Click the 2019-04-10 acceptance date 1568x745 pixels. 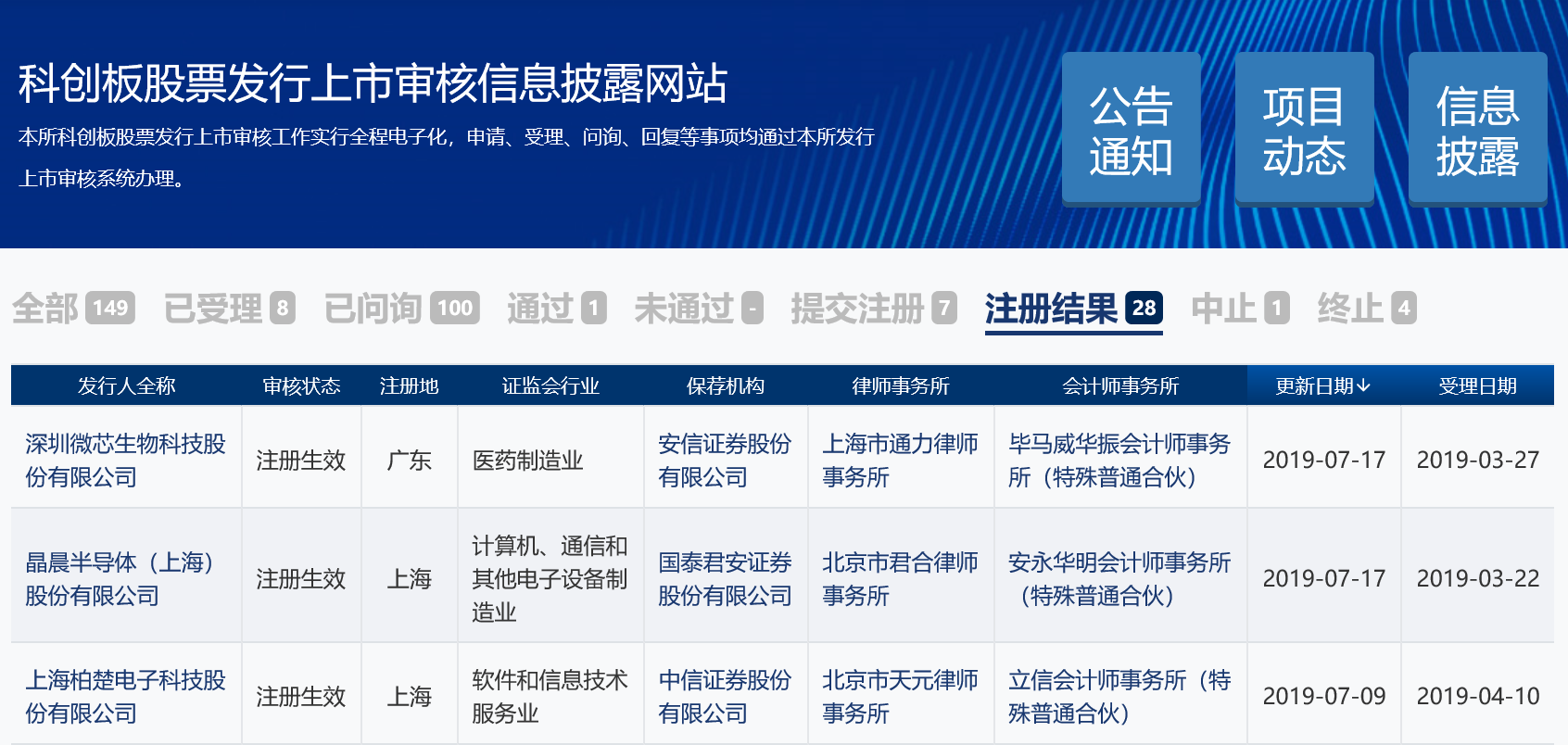coord(1477,697)
